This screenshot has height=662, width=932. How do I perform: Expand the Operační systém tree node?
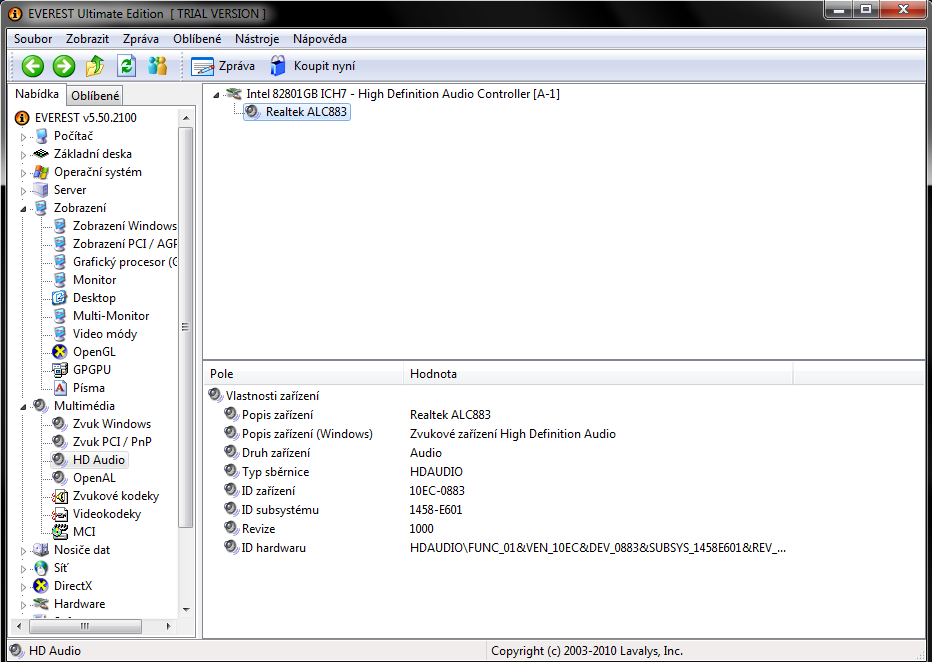24,173
